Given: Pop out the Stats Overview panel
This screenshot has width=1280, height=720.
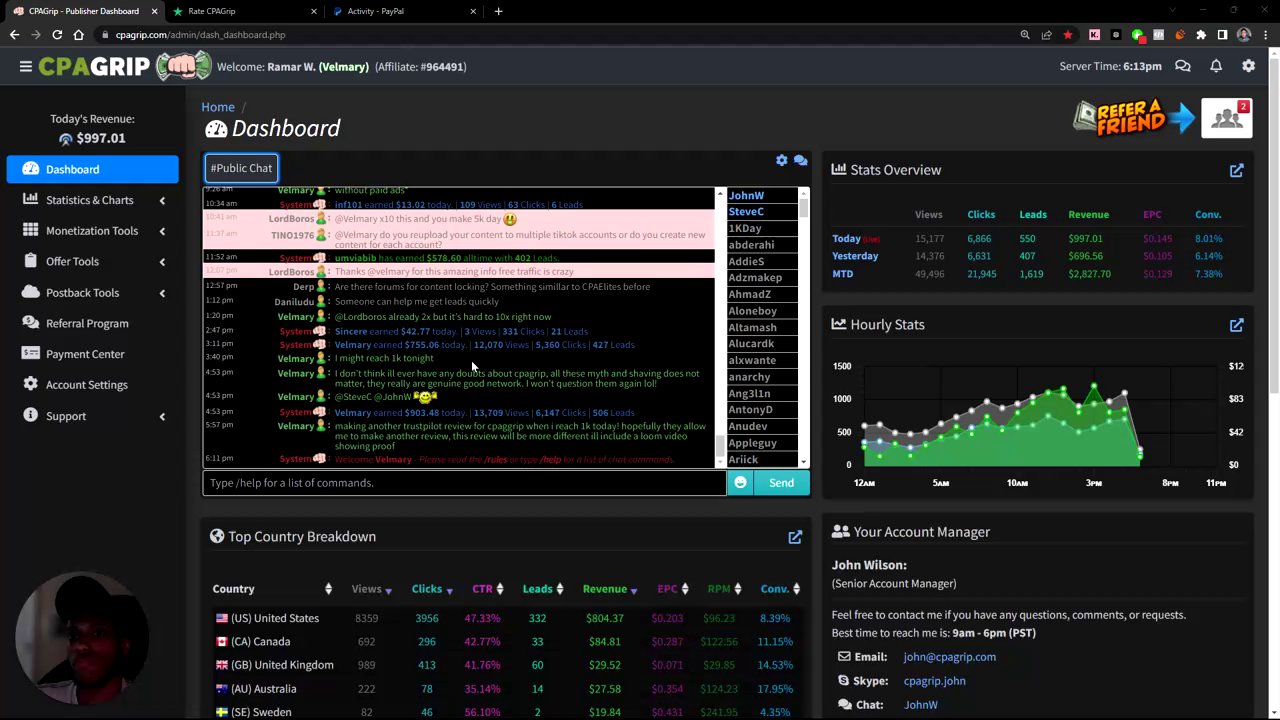Looking at the screenshot, I should tap(1237, 170).
